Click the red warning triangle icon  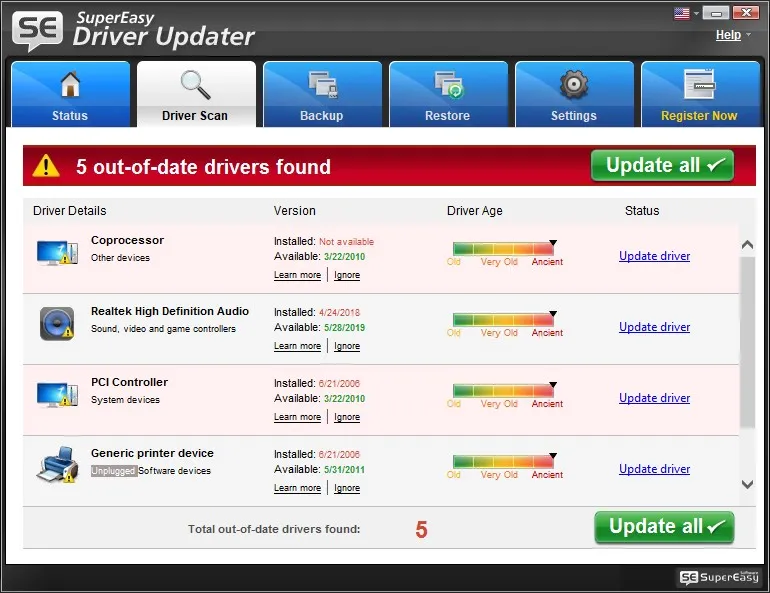pyautogui.click(x=46, y=166)
